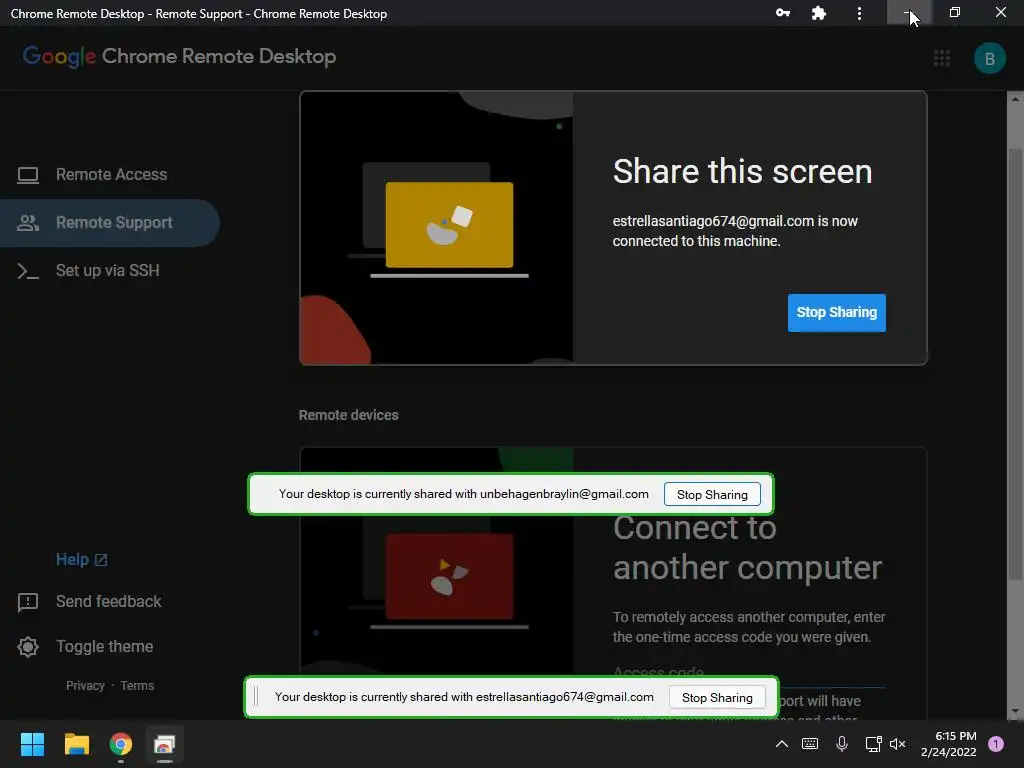Expand the hidden tray icons chevron
This screenshot has height=768, width=1024.
pos(782,744)
